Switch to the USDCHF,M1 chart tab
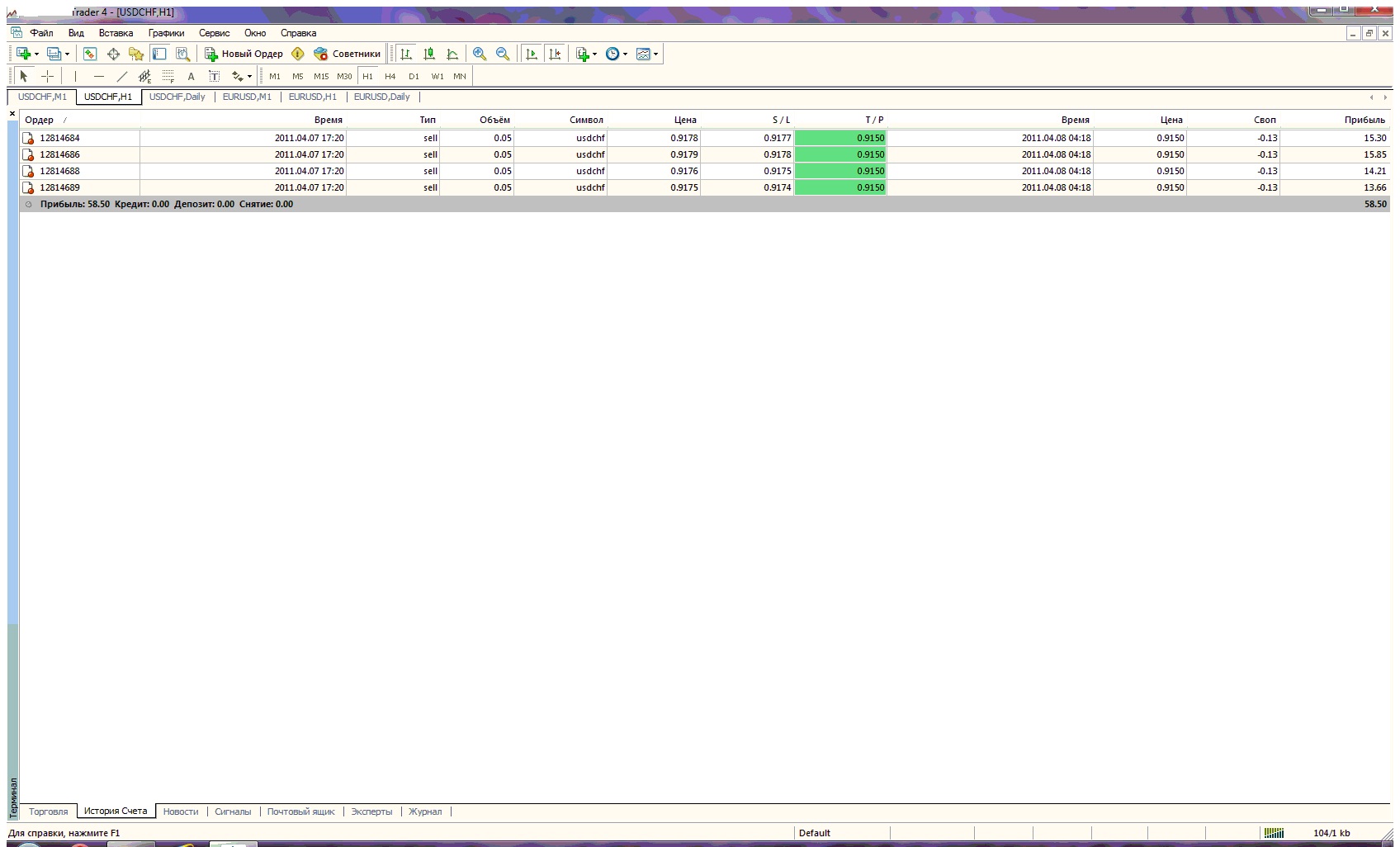Screen dimensions: 1400x847 click(x=42, y=97)
